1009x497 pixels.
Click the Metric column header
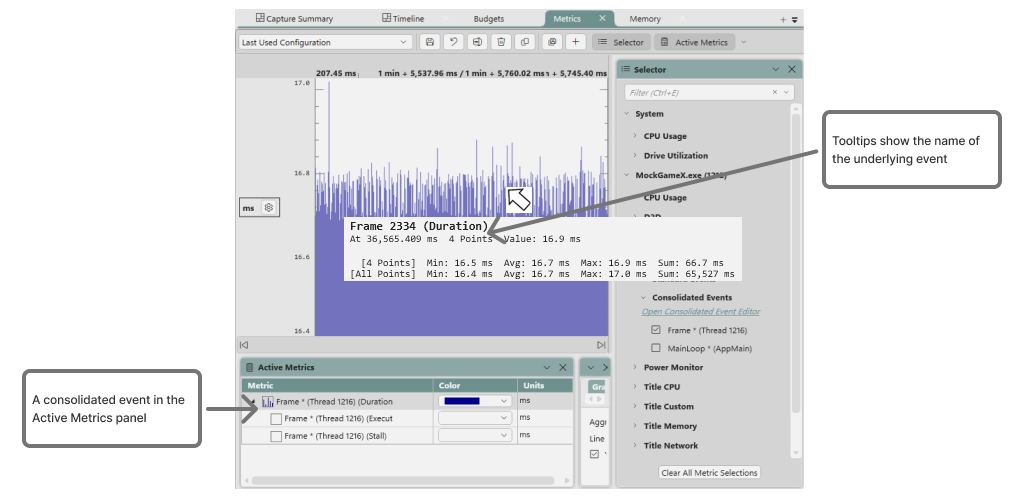click(337, 386)
